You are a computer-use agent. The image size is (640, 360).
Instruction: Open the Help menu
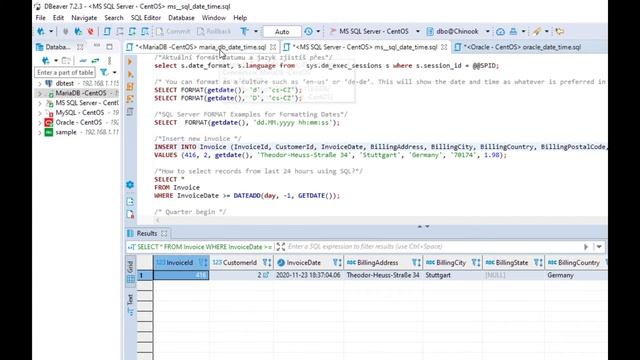click(240, 18)
